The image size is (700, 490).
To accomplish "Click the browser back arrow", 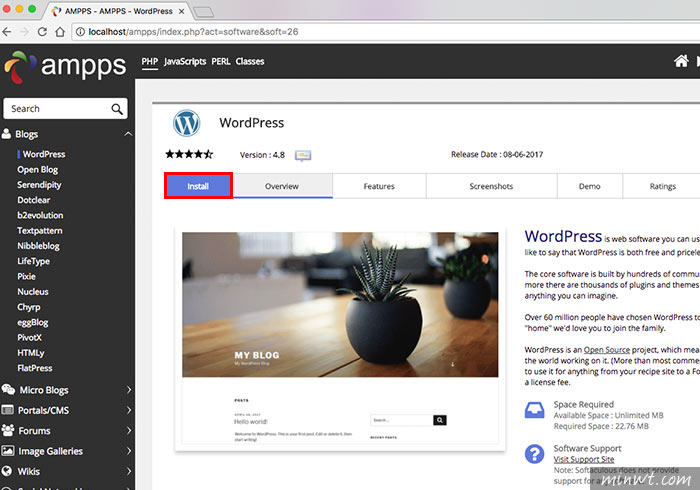I will tap(7, 32).
